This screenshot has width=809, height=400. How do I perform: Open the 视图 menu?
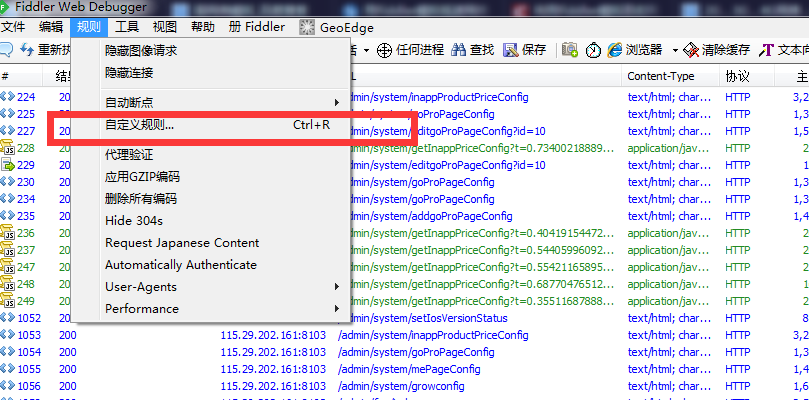[165, 27]
